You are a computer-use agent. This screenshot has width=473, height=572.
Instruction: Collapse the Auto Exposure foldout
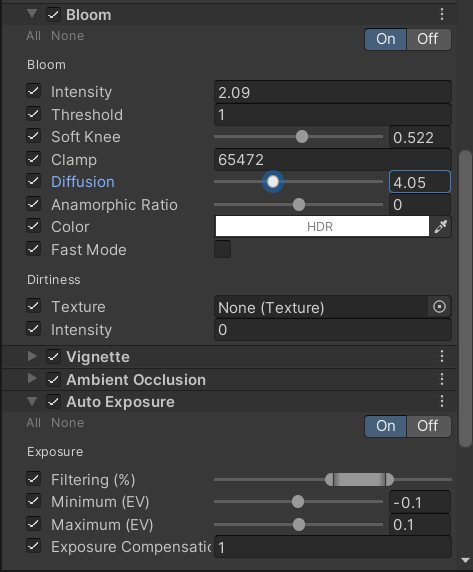[32, 401]
